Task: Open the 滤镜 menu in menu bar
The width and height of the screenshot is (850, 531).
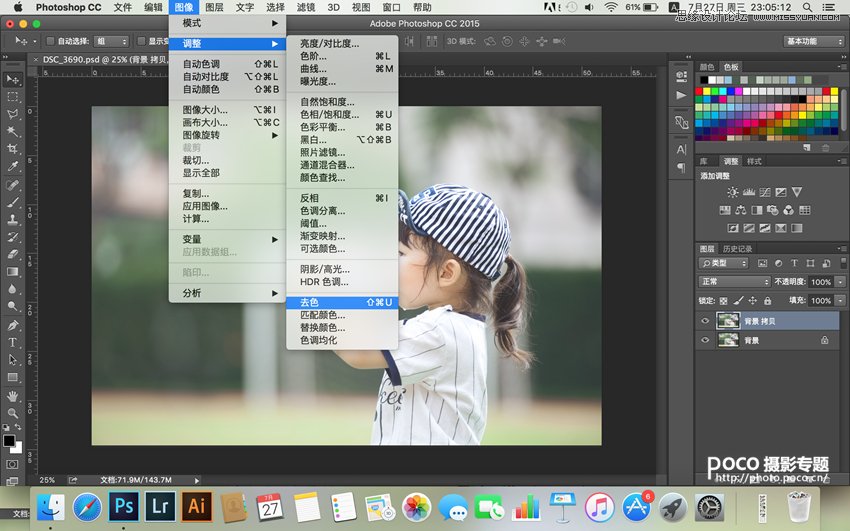Action: click(x=306, y=7)
